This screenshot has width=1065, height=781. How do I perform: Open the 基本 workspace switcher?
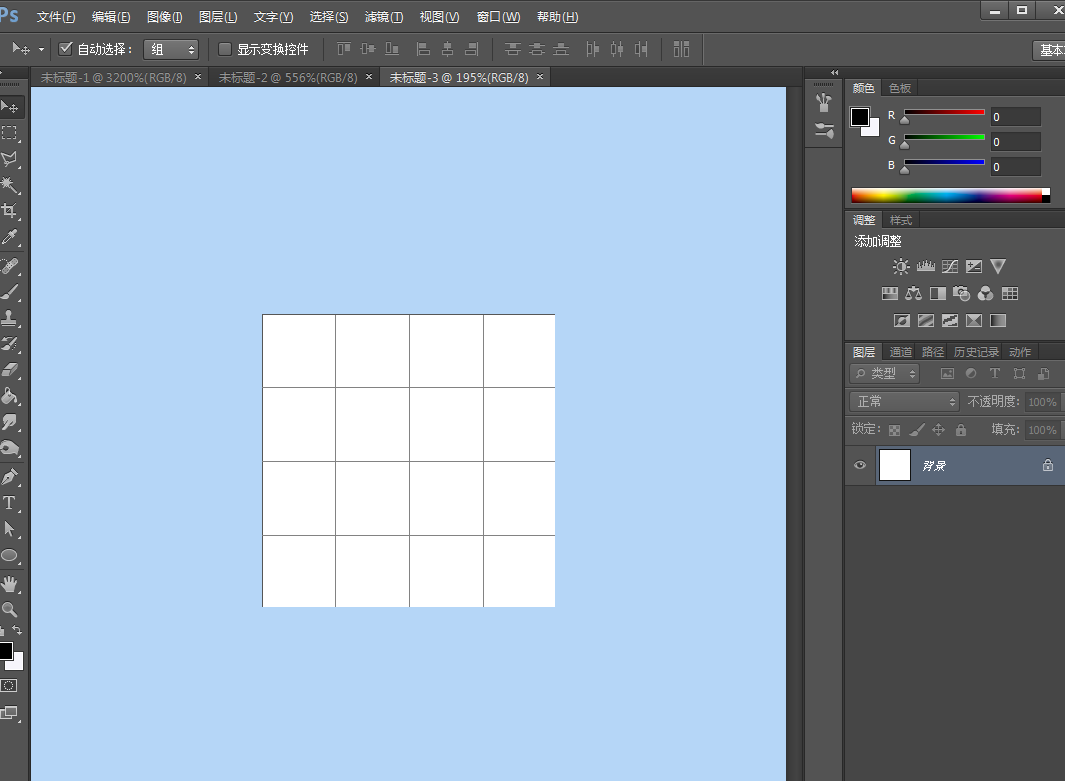coord(1049,50)
